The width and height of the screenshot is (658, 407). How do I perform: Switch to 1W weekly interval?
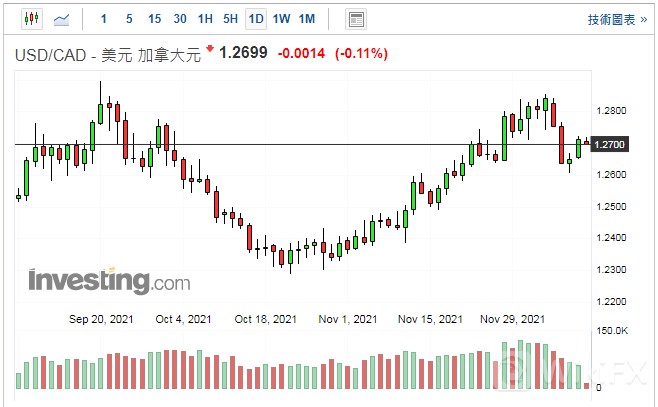pyautogui.click(x=282, y=19)
